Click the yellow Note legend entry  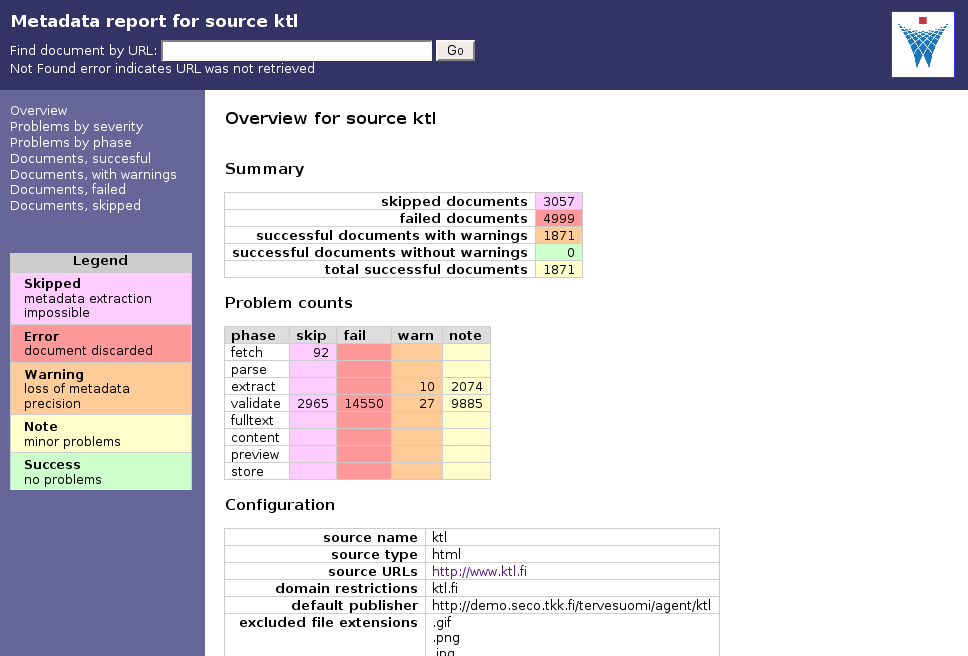(x=101, y=434)
